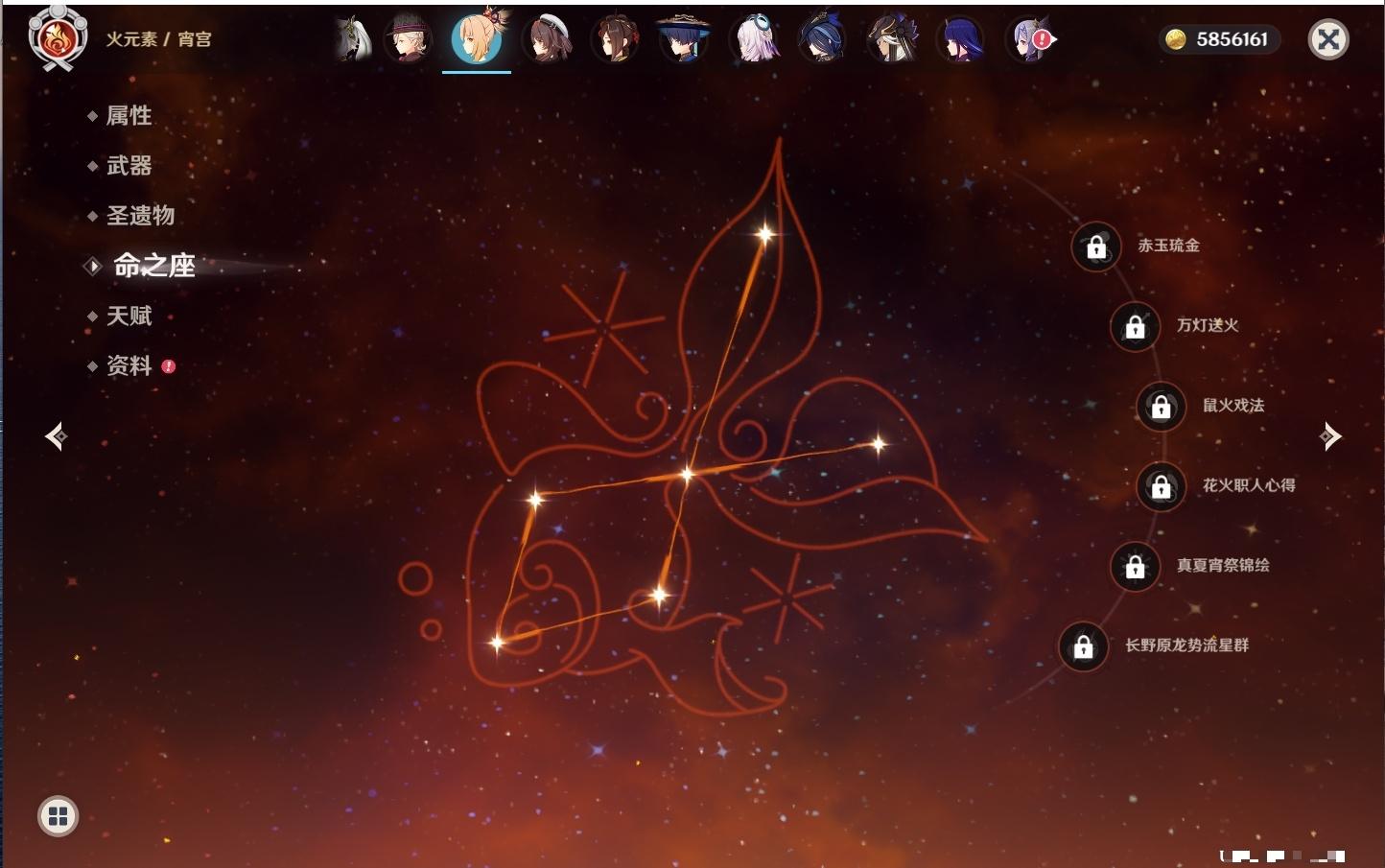Click the Mora coin balance icon
The height and width of the screenshot is (868, 1385).
pos(1176,39)
